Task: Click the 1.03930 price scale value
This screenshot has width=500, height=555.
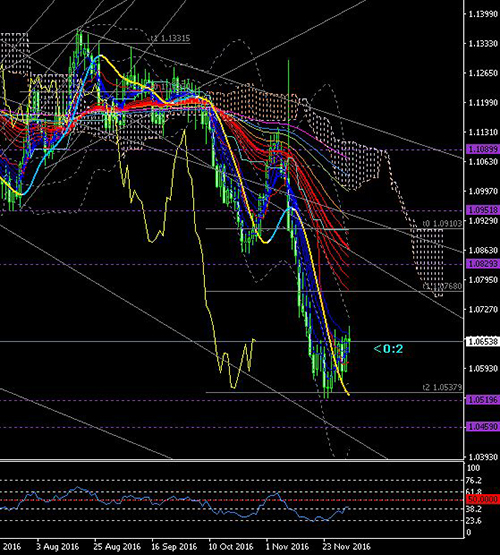Action: click(x=483, y=457)
